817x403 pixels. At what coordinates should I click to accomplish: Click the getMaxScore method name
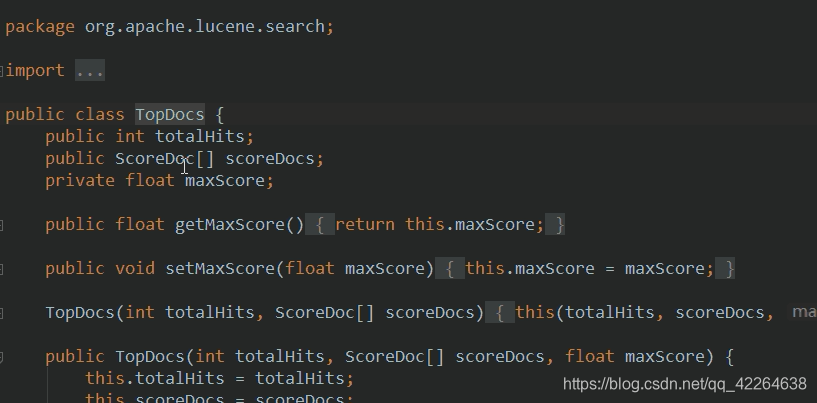click(x=230, y=225)
